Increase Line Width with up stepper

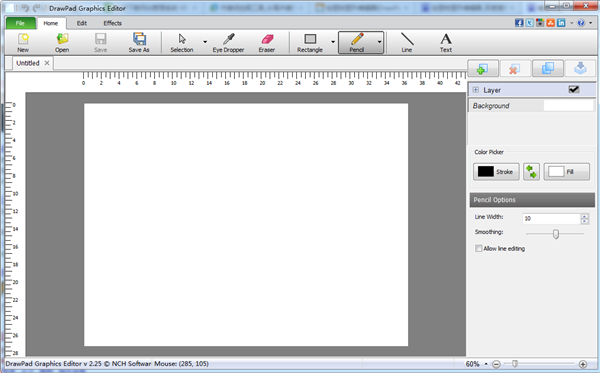click(584, 216)
